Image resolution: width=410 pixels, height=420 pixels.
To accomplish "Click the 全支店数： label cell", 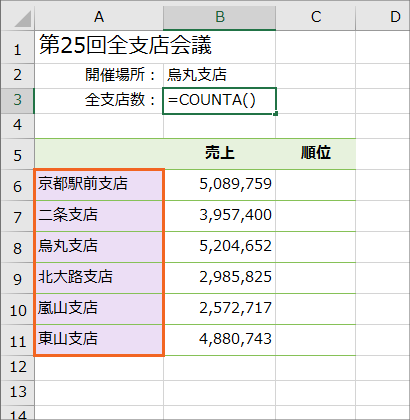I will pos(99,101).
